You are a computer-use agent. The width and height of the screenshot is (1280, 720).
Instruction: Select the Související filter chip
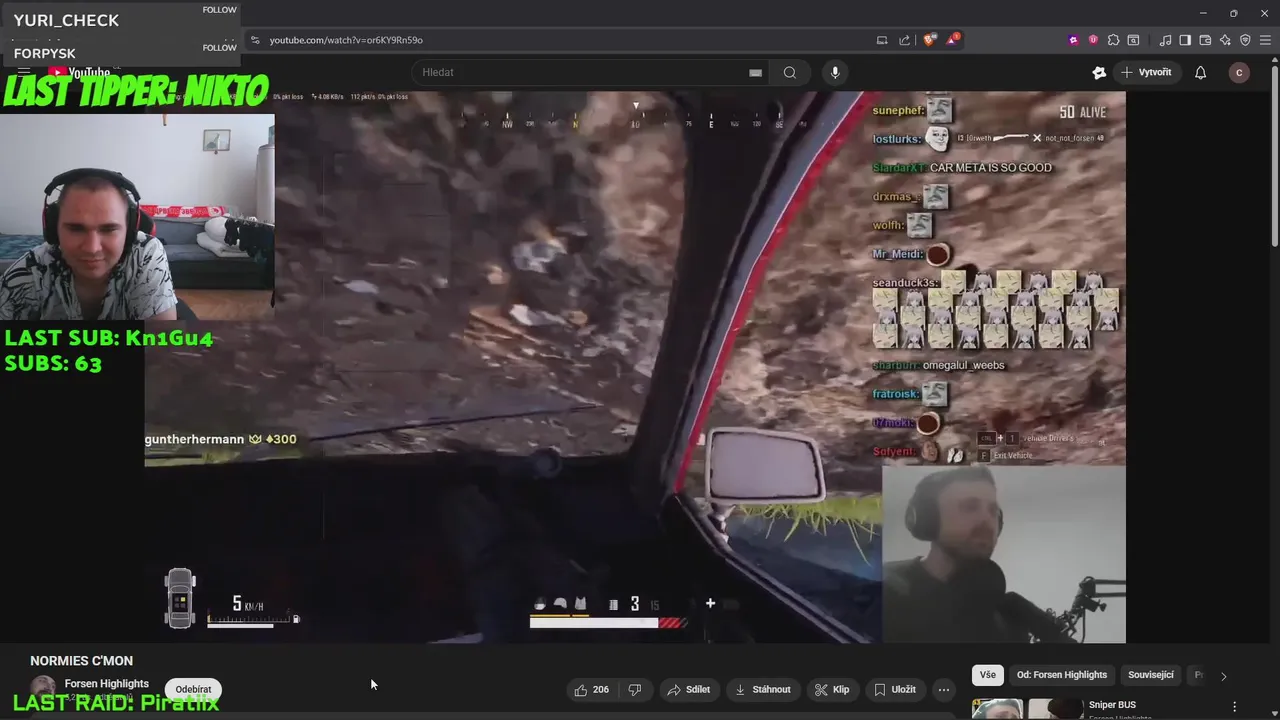pos(1151,675)
